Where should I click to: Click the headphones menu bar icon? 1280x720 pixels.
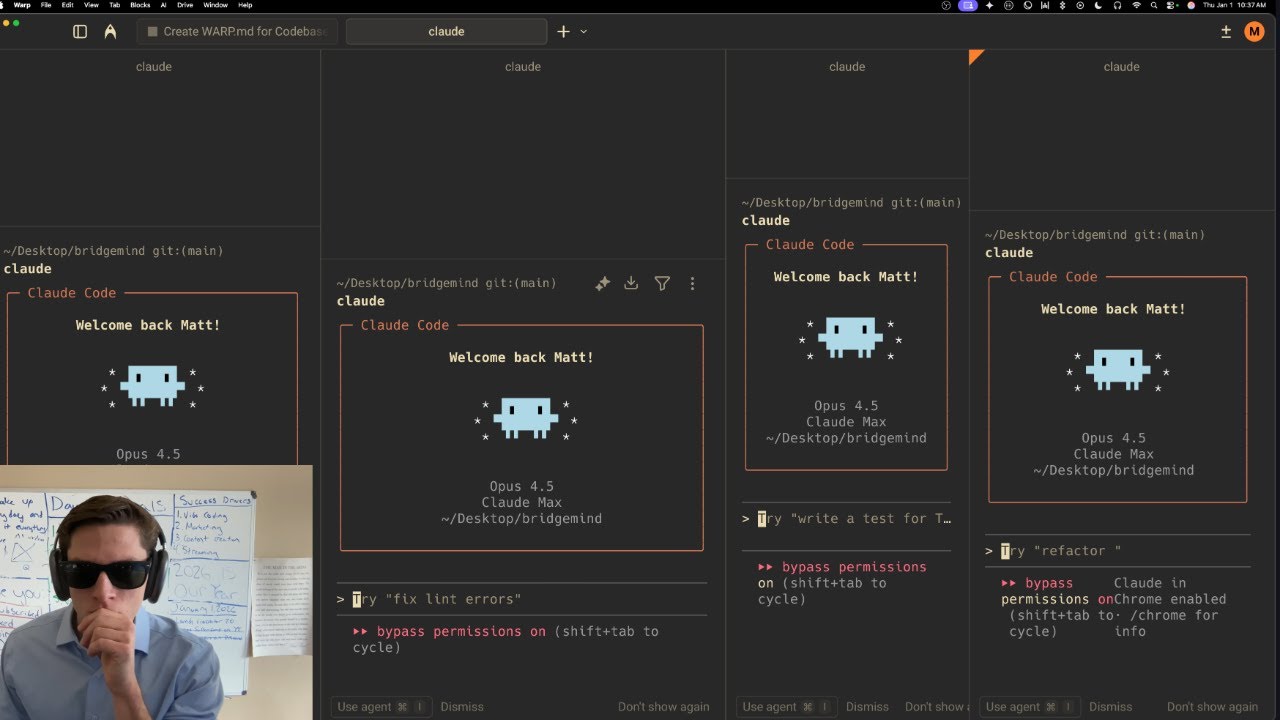click(x=1117, y=5)
